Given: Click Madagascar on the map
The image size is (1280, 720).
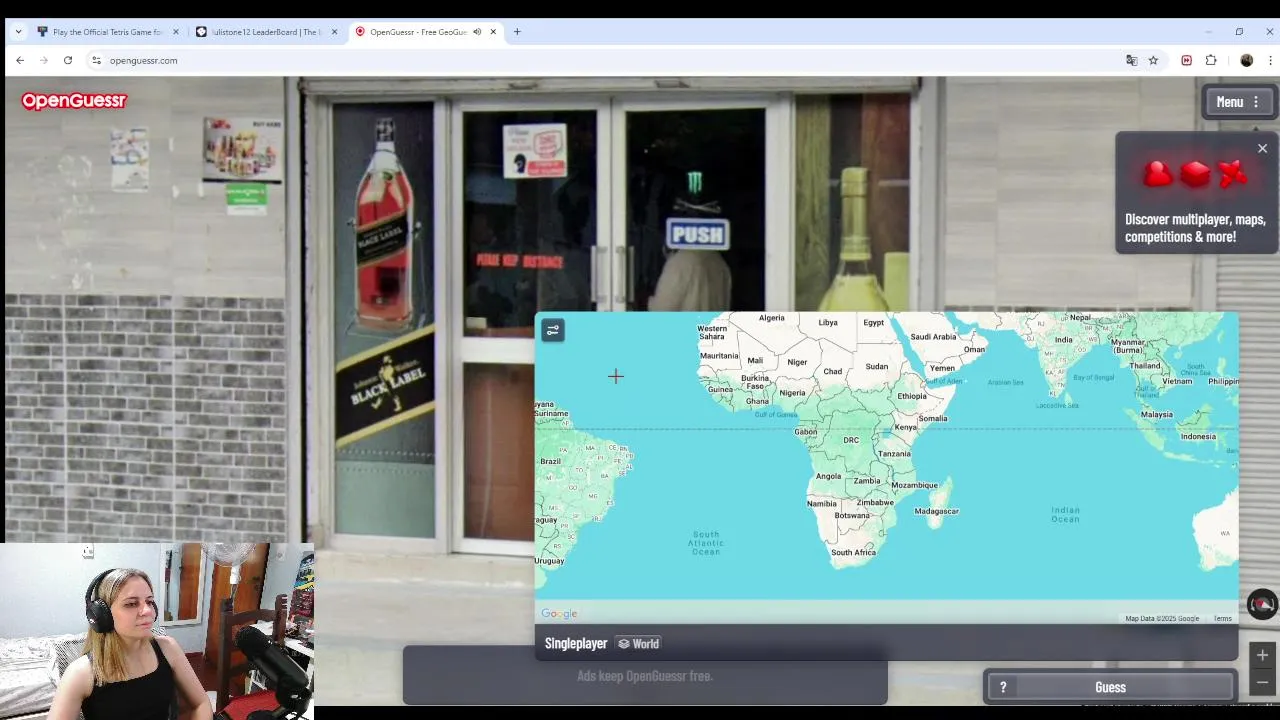Looking at the screenshot, I should click(937, 511).
